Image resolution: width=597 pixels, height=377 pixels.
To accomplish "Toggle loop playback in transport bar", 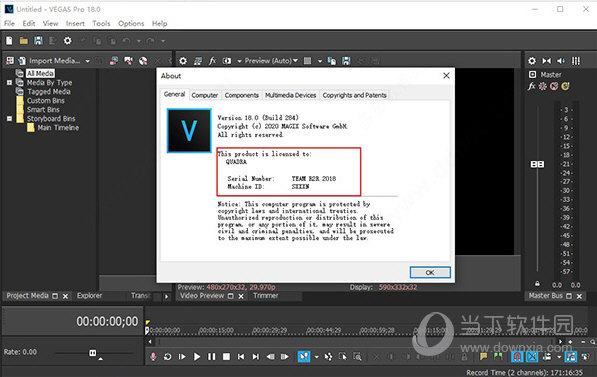I will (168, 357).
